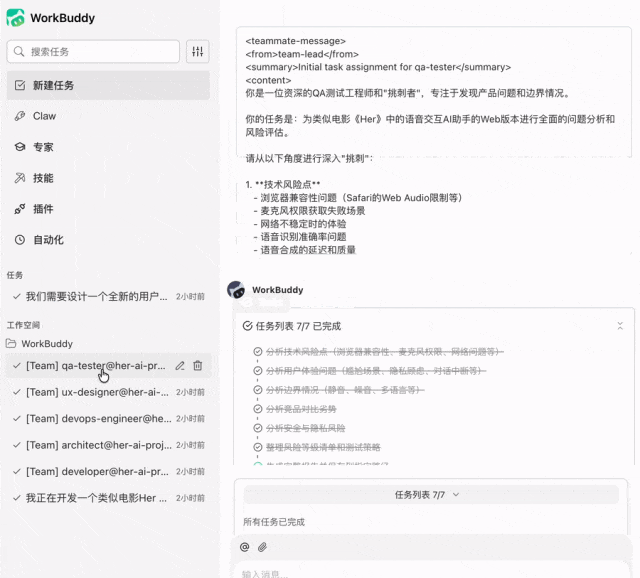The height and width of the screenshot is (578, 640).
Task: Toggle the '分析技术风险点' task checkmark
Action: click(258, 352)
